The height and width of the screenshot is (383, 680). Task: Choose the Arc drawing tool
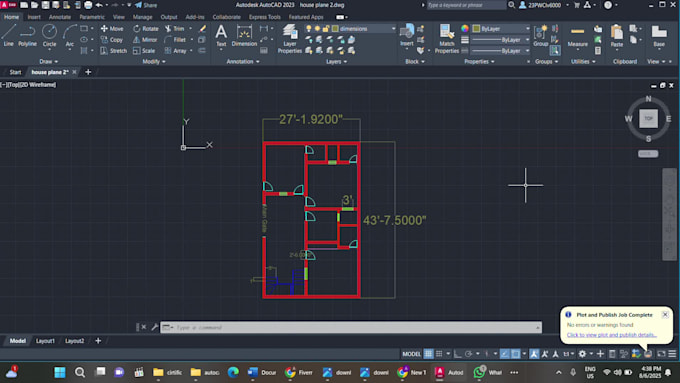69,35
